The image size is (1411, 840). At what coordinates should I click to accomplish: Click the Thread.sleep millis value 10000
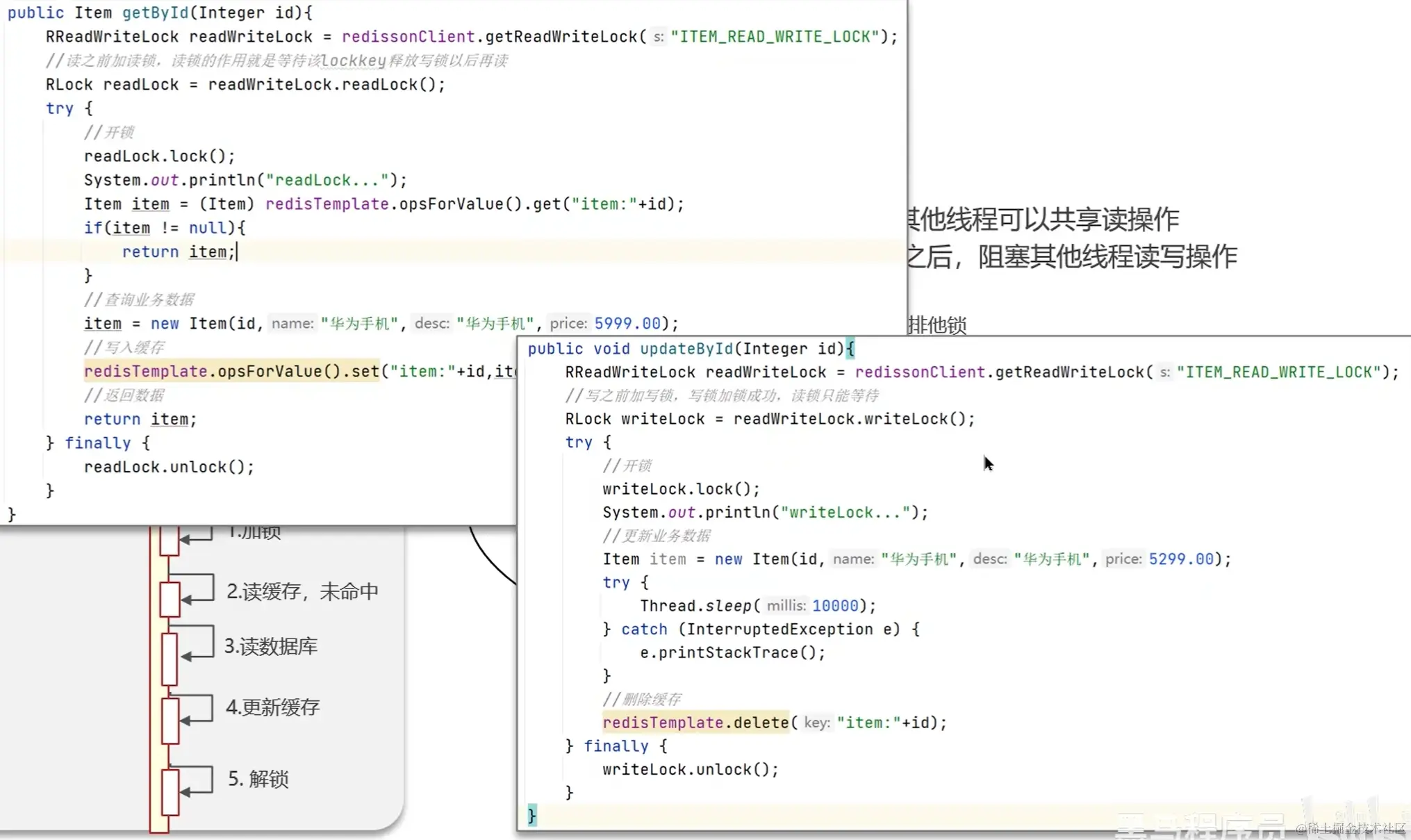tap(835, 606)
